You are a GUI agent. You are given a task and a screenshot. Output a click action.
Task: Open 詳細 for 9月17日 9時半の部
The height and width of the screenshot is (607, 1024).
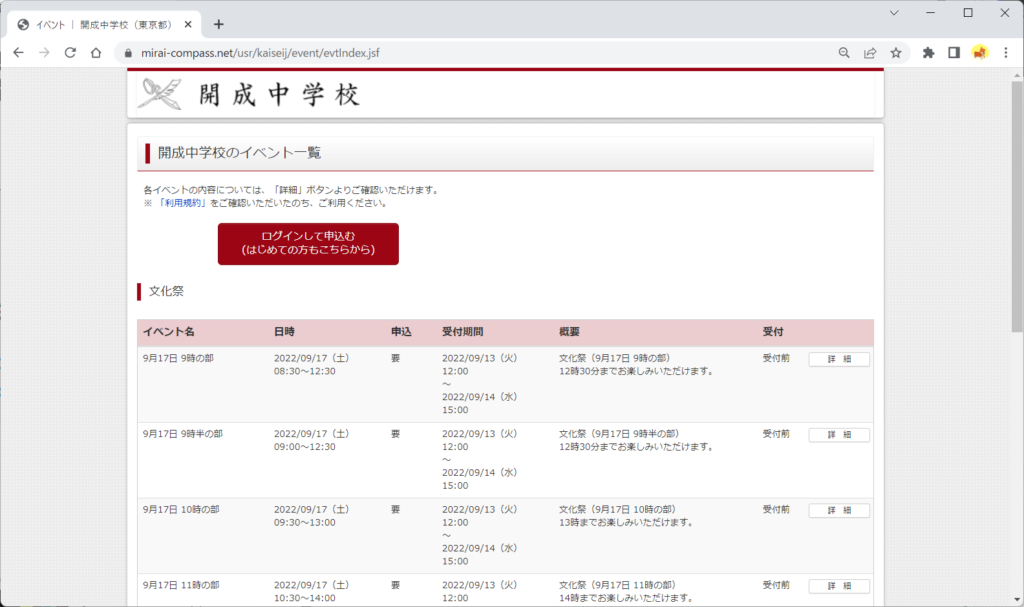(839, 435)
